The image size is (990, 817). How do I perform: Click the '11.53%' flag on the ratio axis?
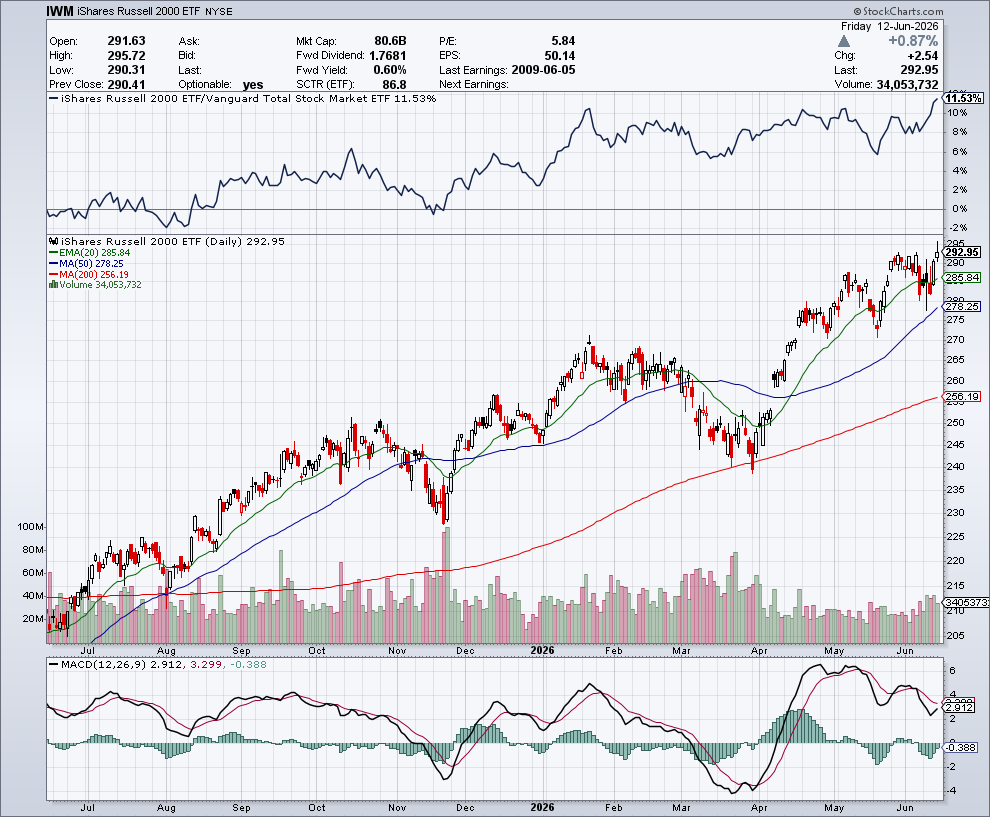(x=963, y=98)
